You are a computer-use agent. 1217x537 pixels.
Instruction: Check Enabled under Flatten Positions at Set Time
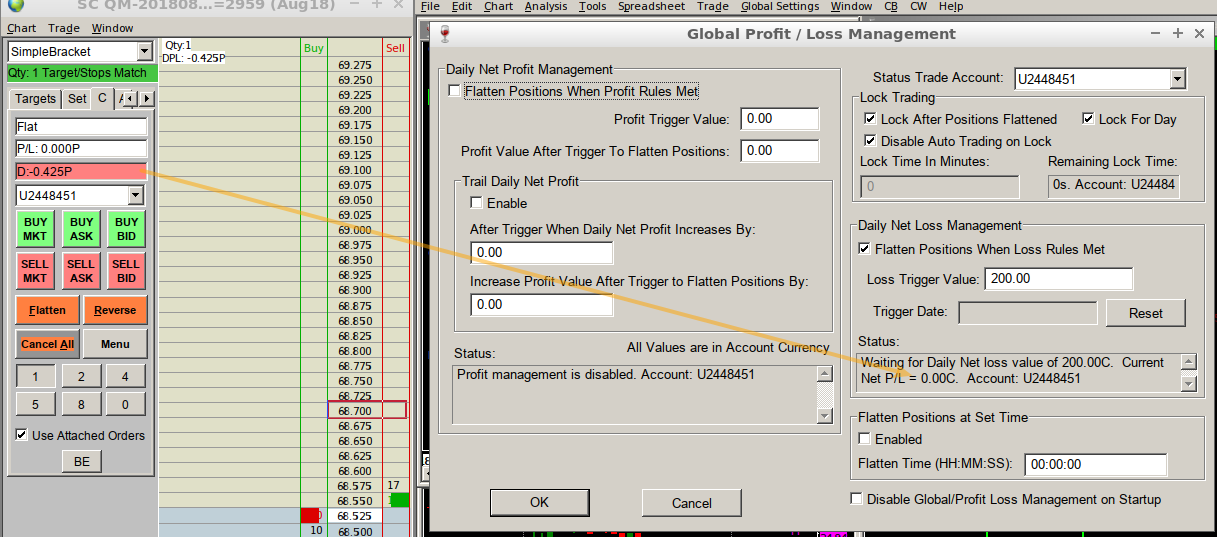click(x=865, y=439)
